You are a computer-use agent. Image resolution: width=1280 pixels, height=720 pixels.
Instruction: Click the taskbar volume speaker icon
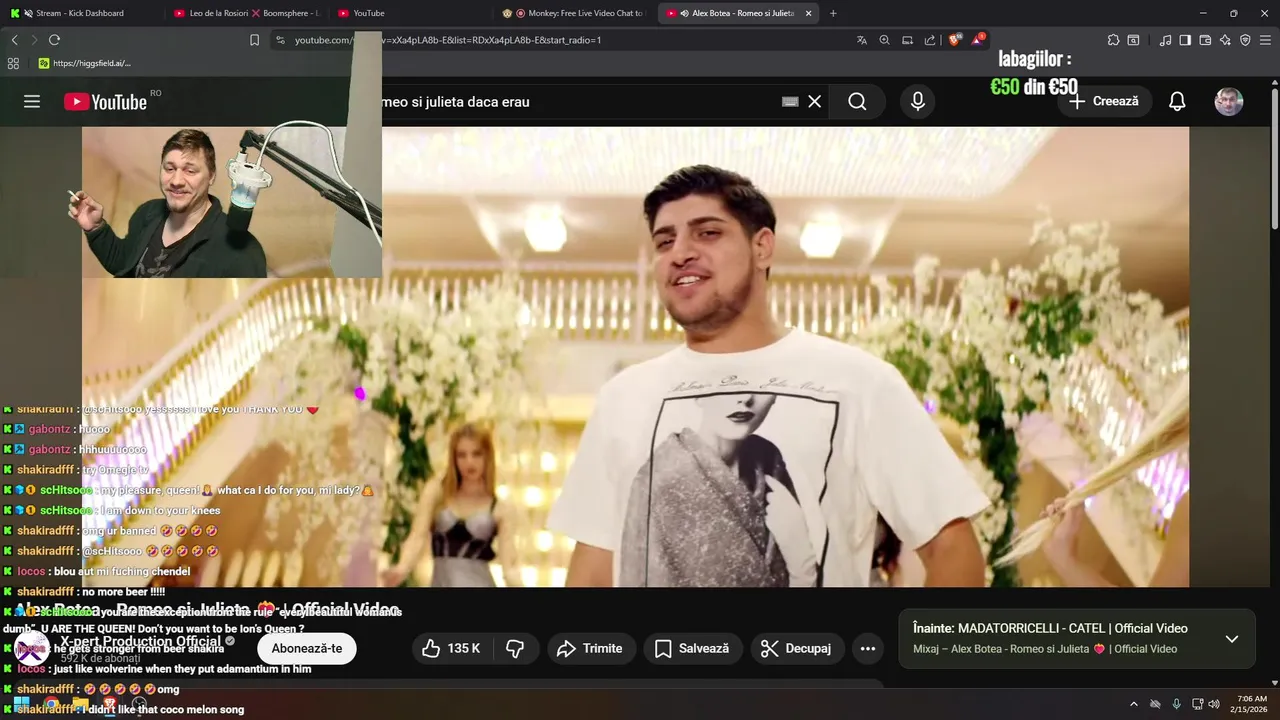click(1214, 704)
